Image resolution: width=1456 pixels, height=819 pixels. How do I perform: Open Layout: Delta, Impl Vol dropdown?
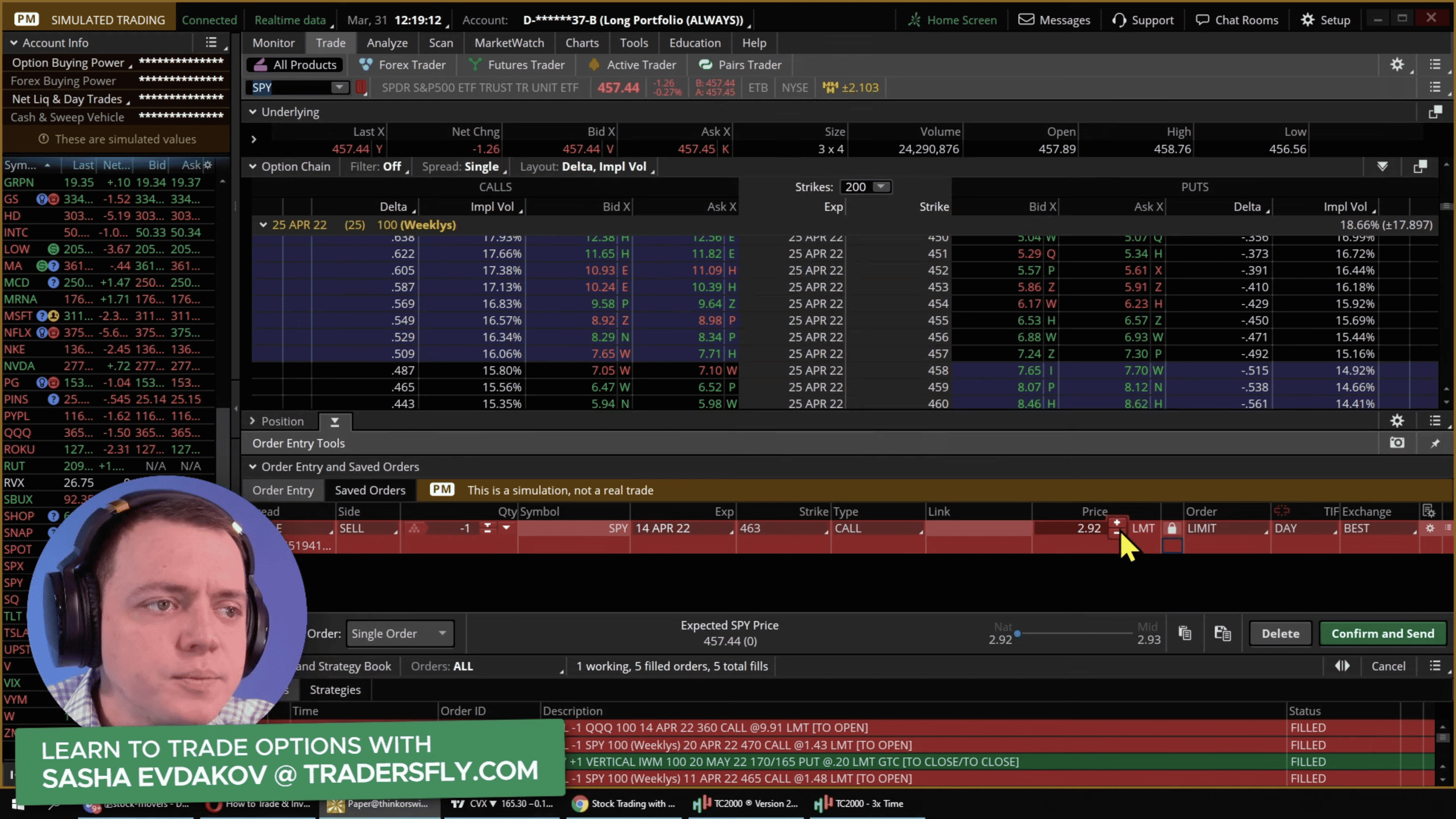click(x=587, y=167)
